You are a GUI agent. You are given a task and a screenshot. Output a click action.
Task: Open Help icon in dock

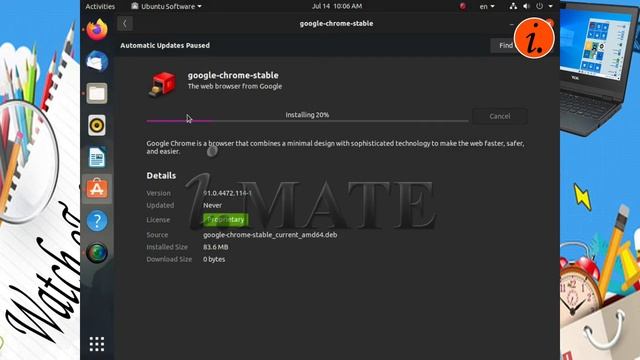[x=97, y=221]
